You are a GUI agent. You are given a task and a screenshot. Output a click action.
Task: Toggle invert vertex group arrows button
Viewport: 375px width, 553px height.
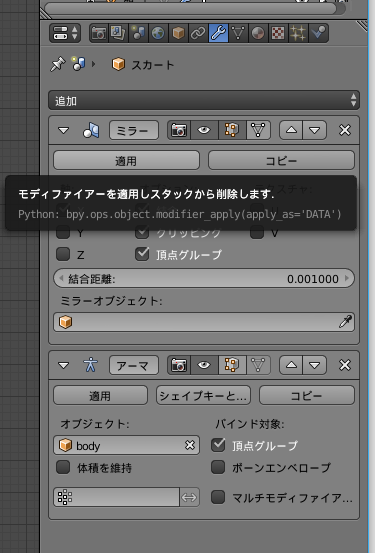[x=189, y=497]
